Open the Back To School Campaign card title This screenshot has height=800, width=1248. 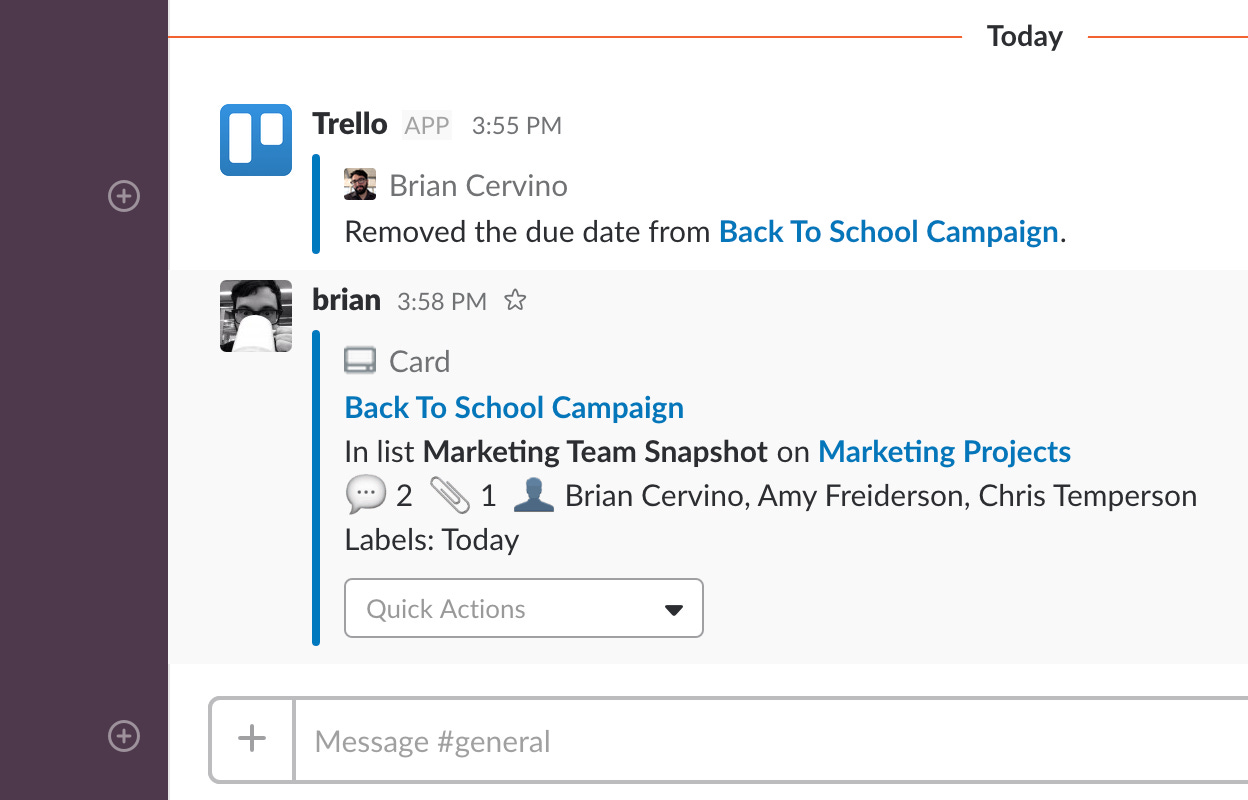pos(514,407)
